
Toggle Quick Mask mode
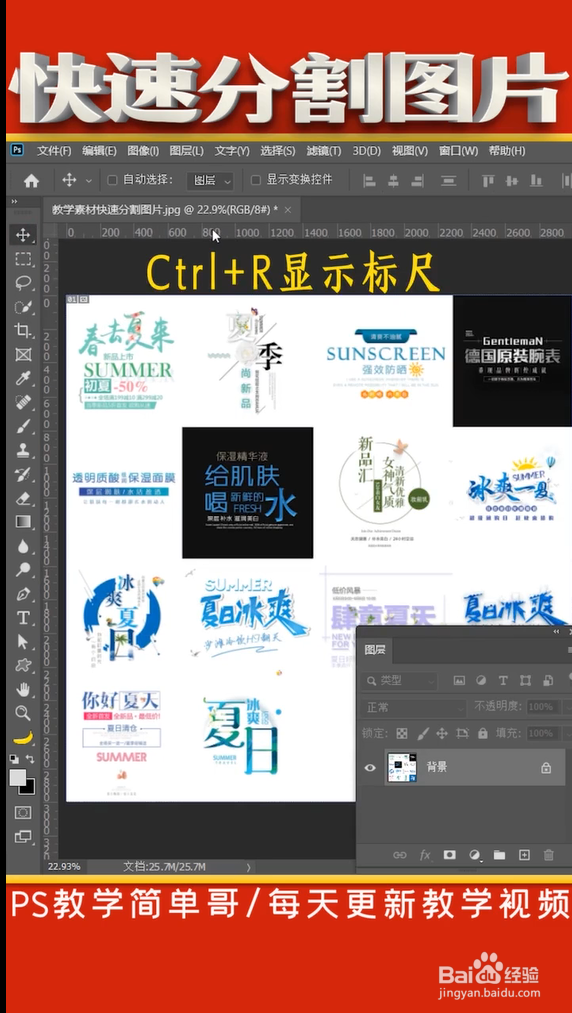(x=23, y=812)
